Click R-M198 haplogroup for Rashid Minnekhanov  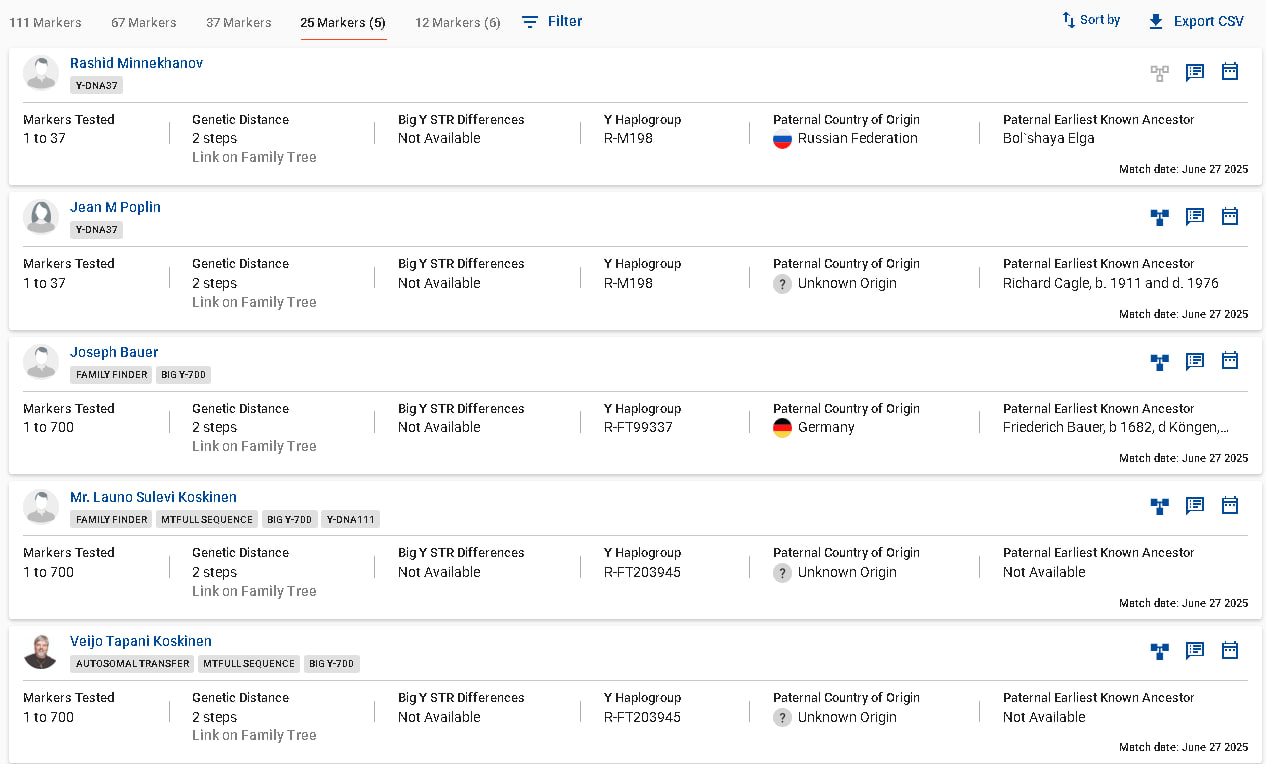(628, 138)
